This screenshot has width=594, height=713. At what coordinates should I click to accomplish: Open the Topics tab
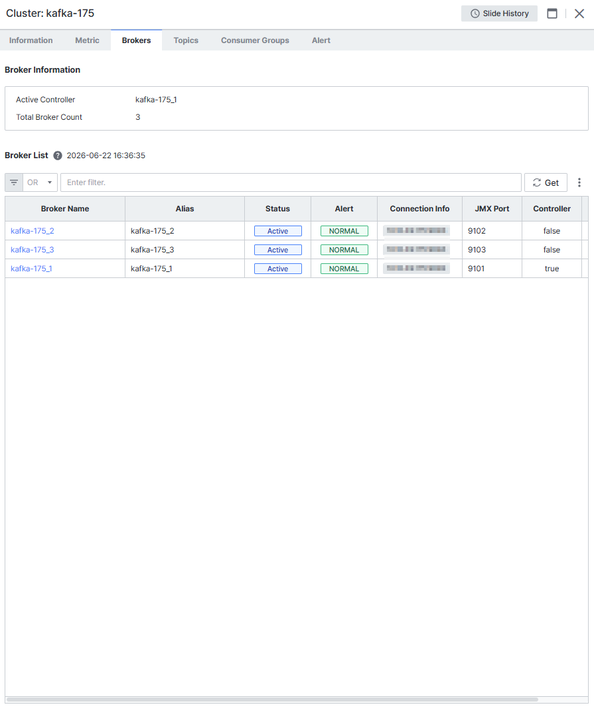pyautogui.click(x=186, y=40)
